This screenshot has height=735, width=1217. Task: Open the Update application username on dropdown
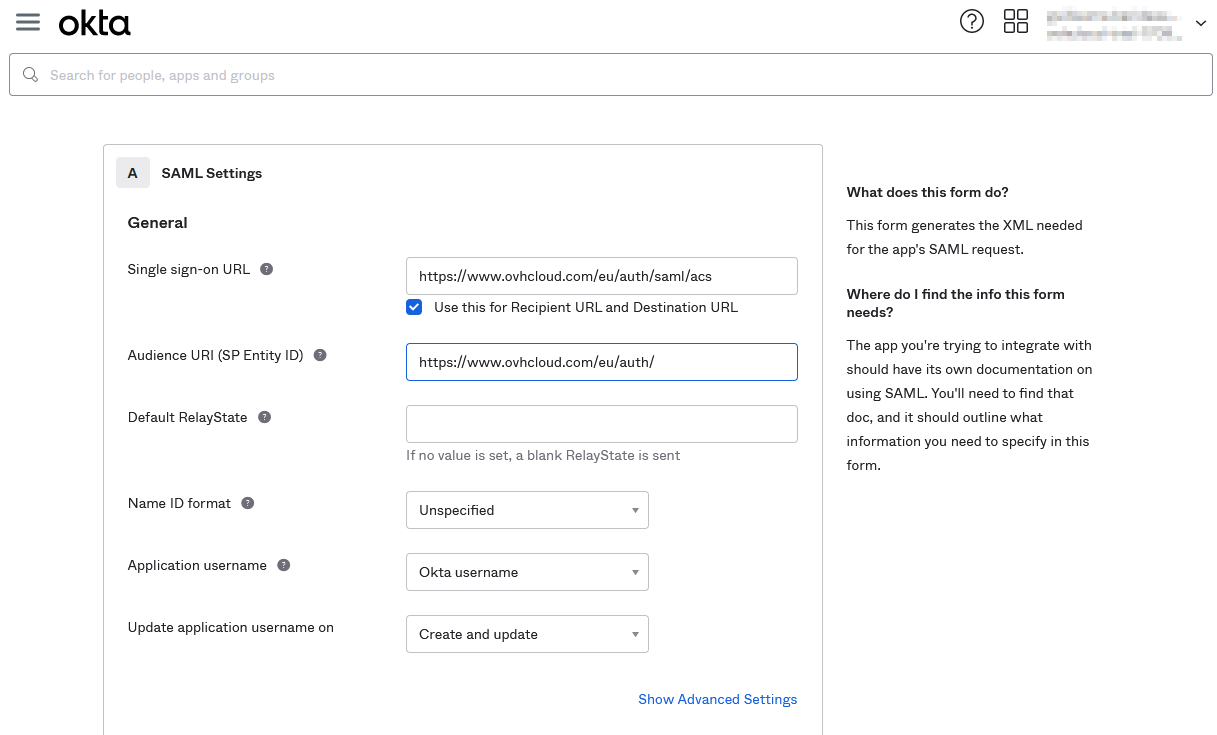coord(527,633)
